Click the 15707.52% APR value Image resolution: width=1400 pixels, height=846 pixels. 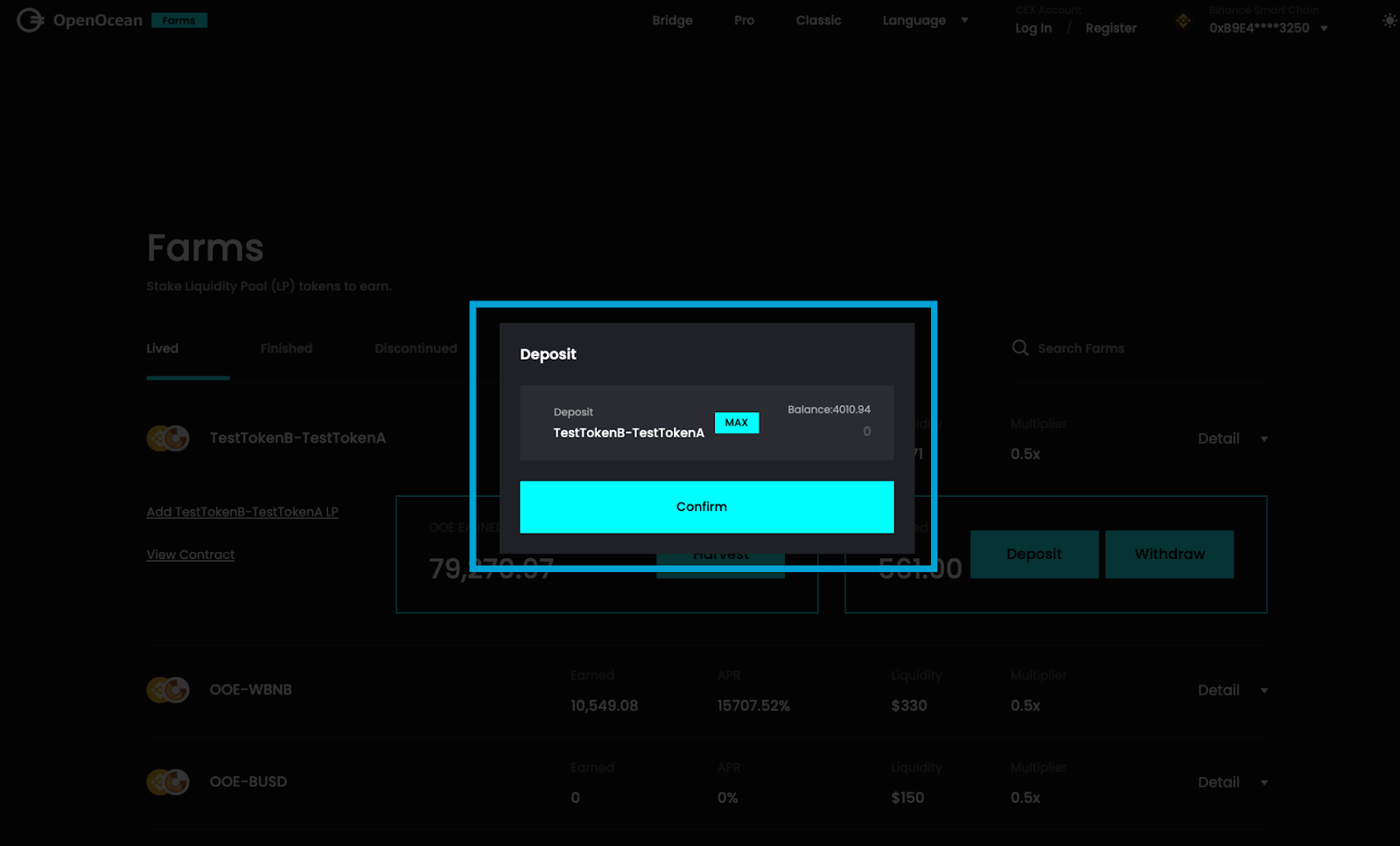click(x=753, y=706)
